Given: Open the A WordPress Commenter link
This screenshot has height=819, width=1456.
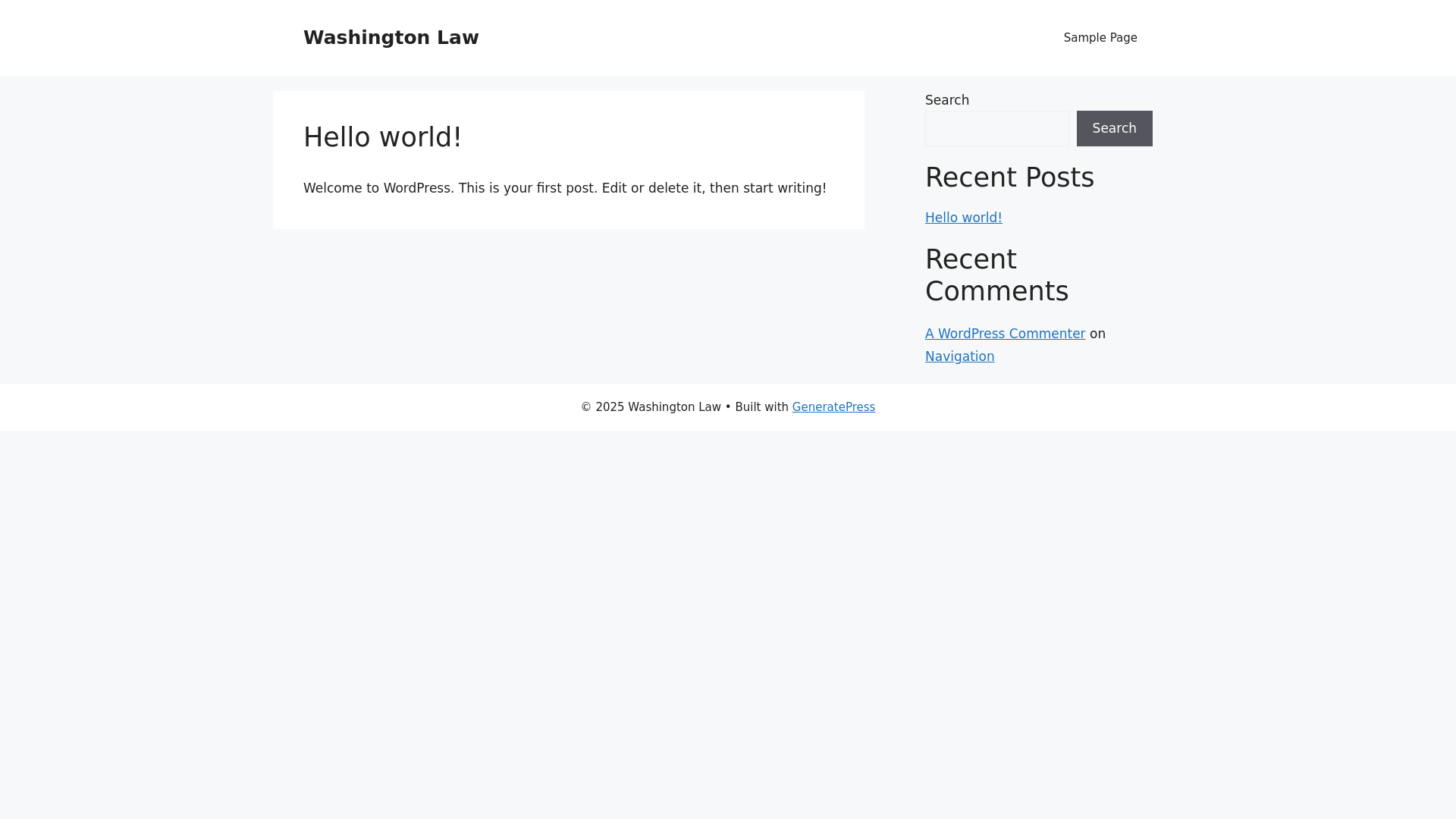Looking at the screenshot, I should tap(1005, 334).
